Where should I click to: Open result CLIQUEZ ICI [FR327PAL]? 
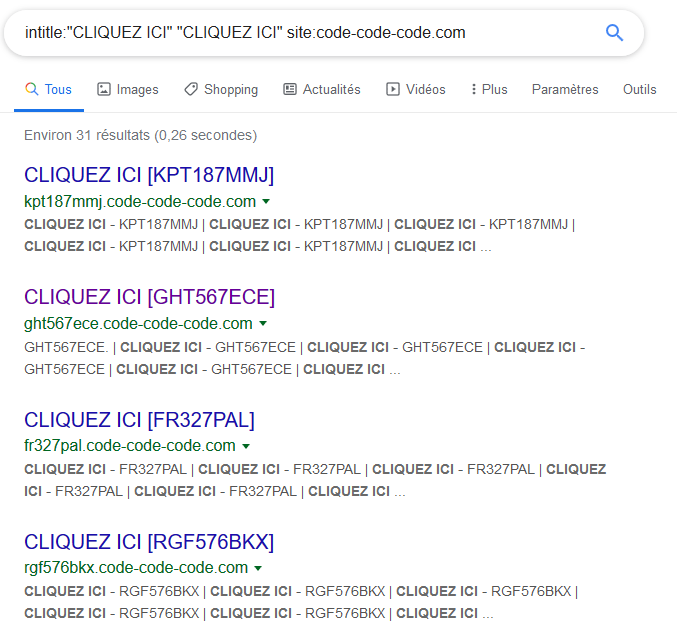click(x=139, y=420)
